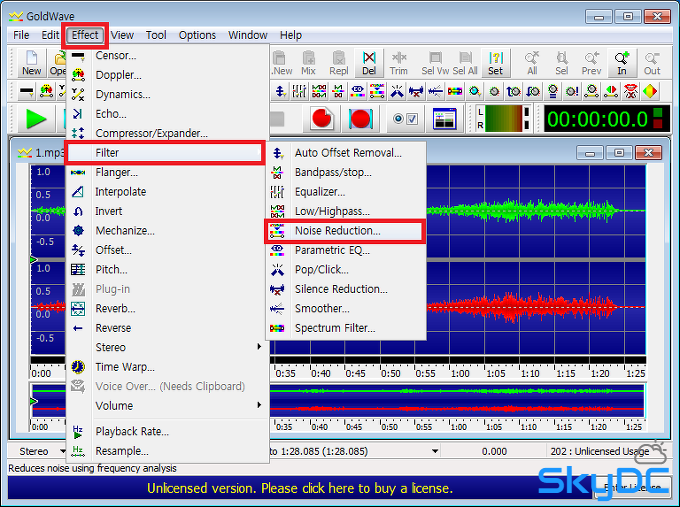Open Resample dialog

167,451
